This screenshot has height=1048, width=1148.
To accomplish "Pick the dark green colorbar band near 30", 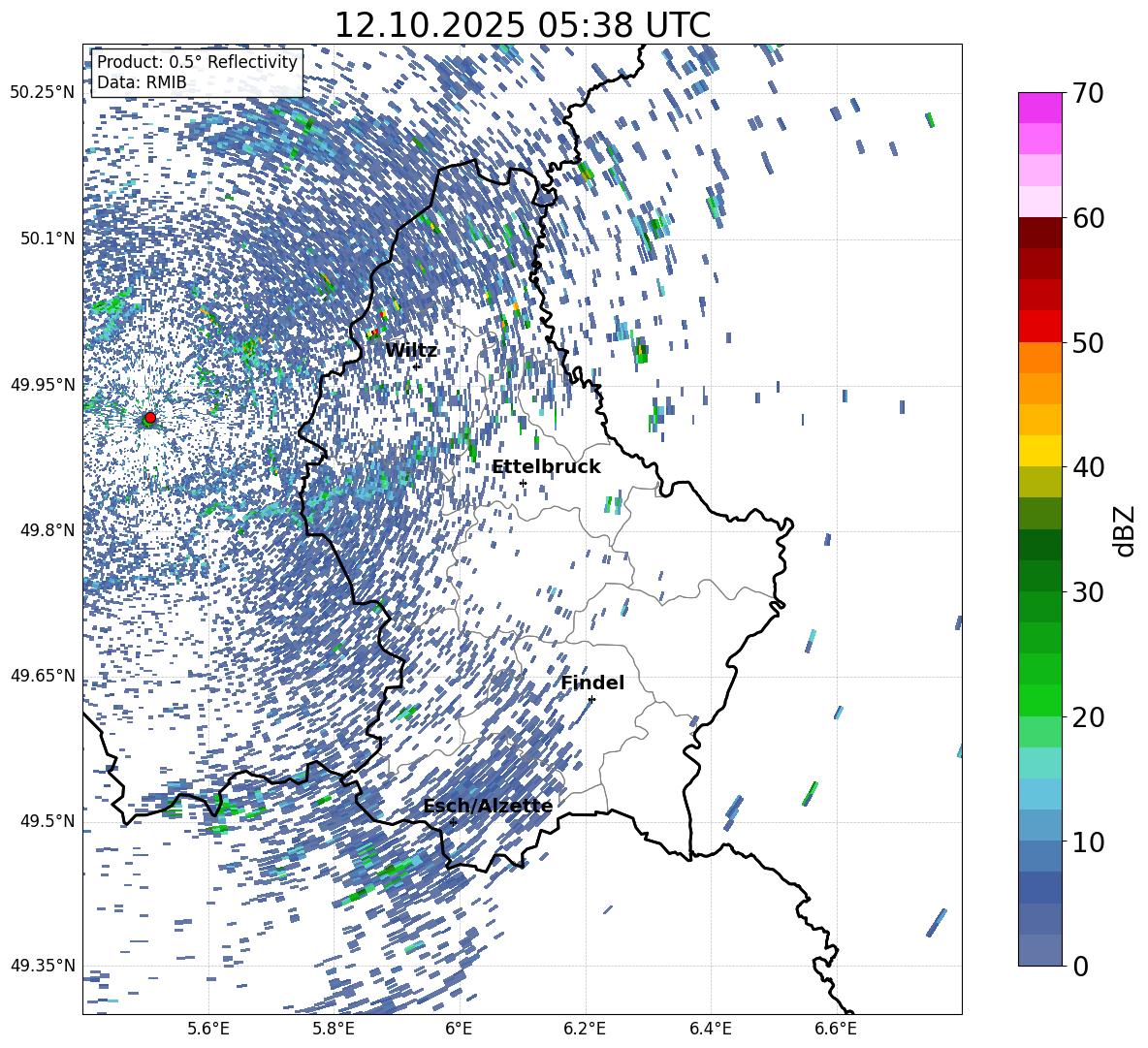I will tap(1039, 577).
